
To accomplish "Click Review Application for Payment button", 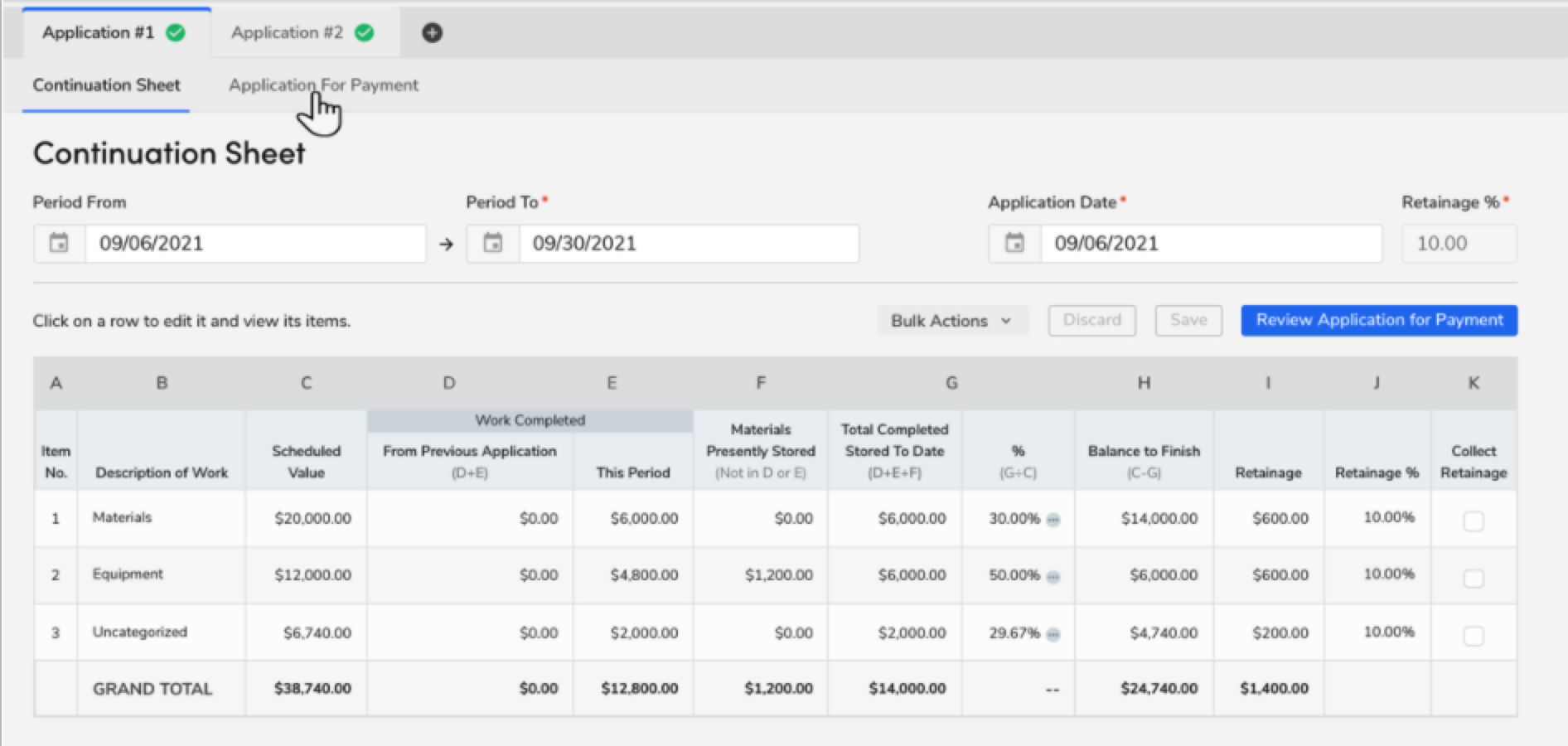I will point(1379,320).
